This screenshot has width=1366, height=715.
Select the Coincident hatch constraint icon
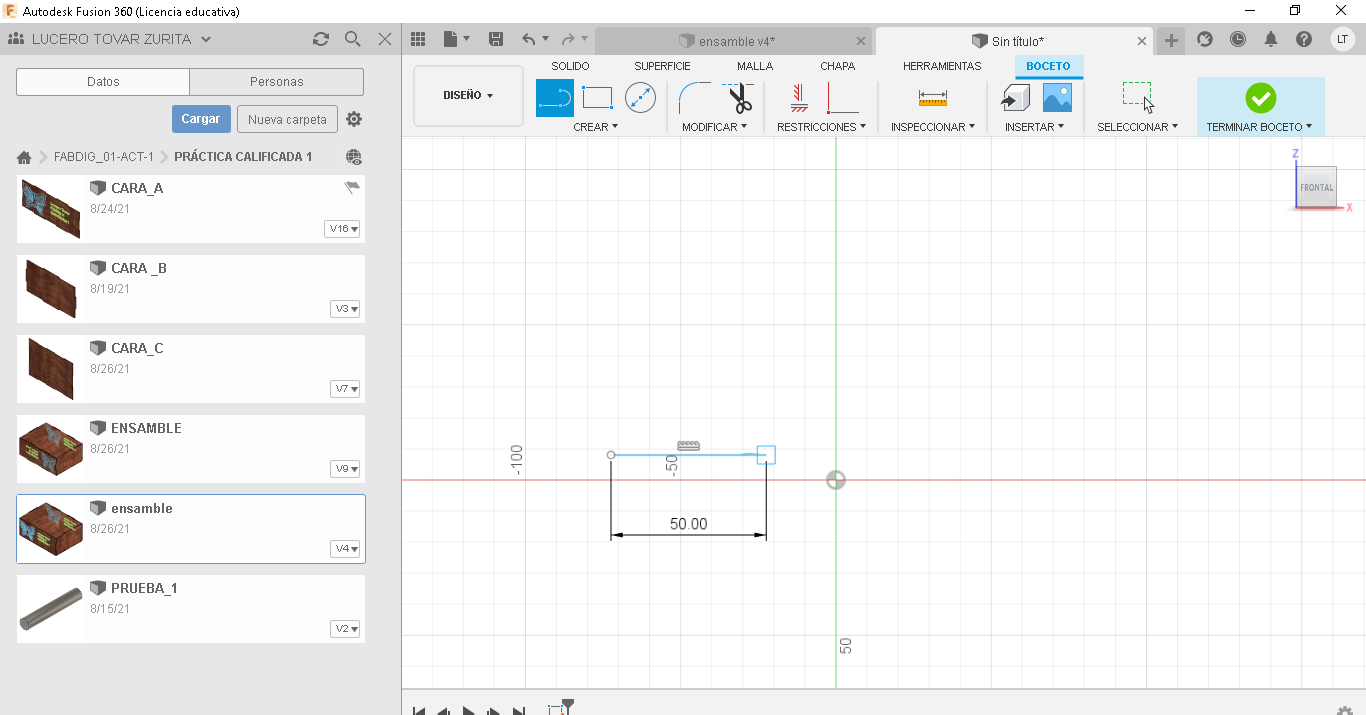[x=799, y=98]
